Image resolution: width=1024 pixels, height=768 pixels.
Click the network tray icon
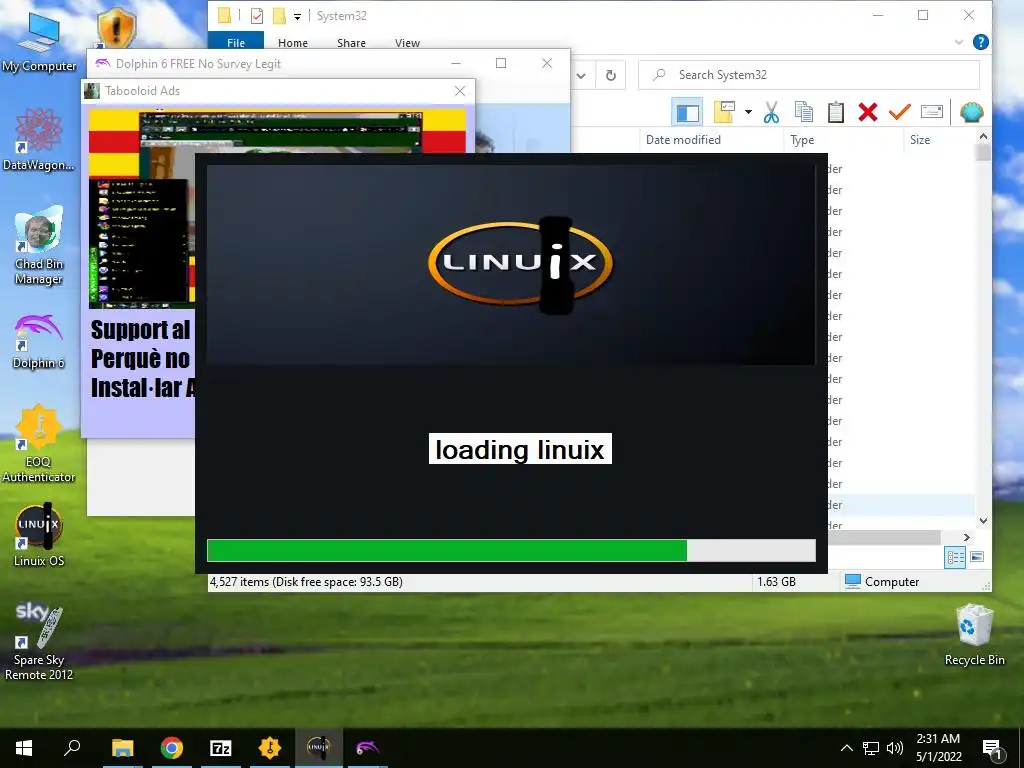point(871,748)
